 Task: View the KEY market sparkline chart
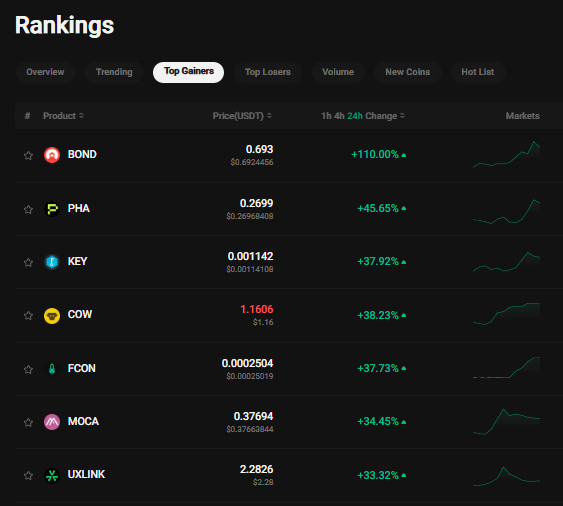coord(506,262)
